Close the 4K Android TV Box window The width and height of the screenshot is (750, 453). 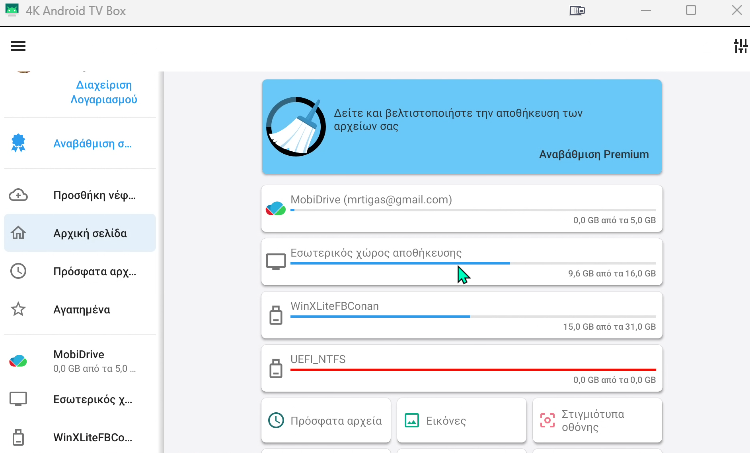tap(737, 10)
